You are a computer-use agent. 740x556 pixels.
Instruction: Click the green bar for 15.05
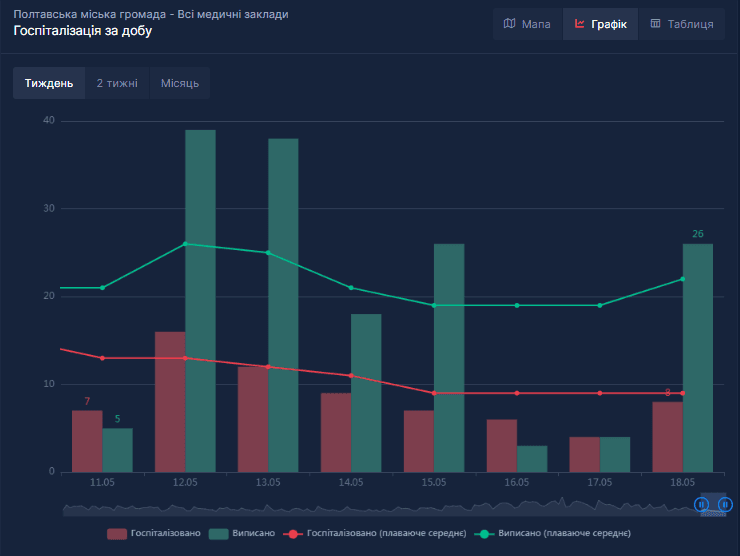449,358
